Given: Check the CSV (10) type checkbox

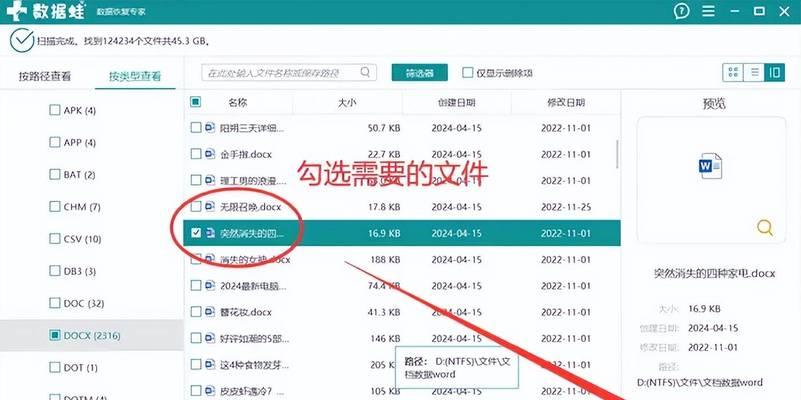Looking at the screenshot, I should [55, 239].
